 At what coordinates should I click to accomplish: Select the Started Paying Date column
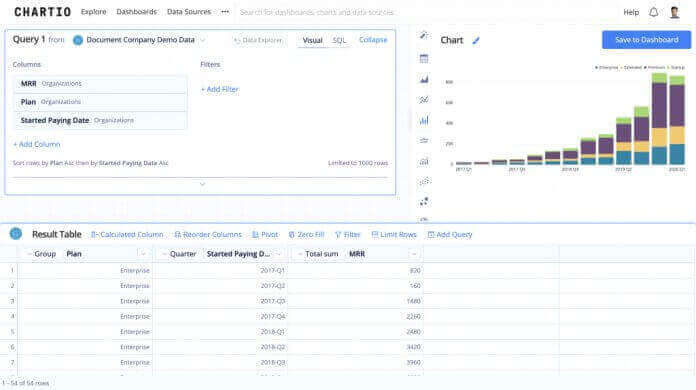[100, 120]
